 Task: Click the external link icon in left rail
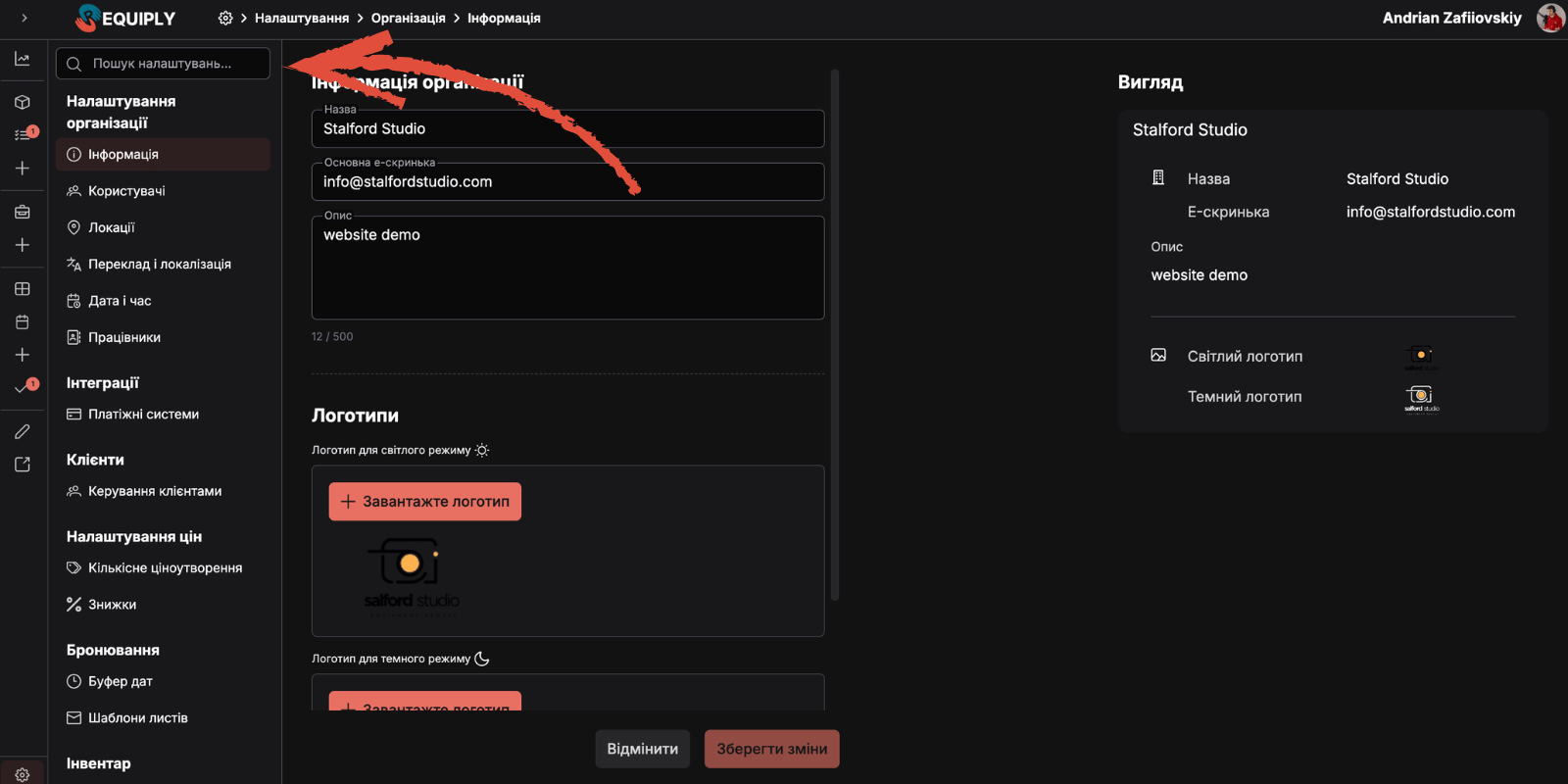click(x=23, y=465)
